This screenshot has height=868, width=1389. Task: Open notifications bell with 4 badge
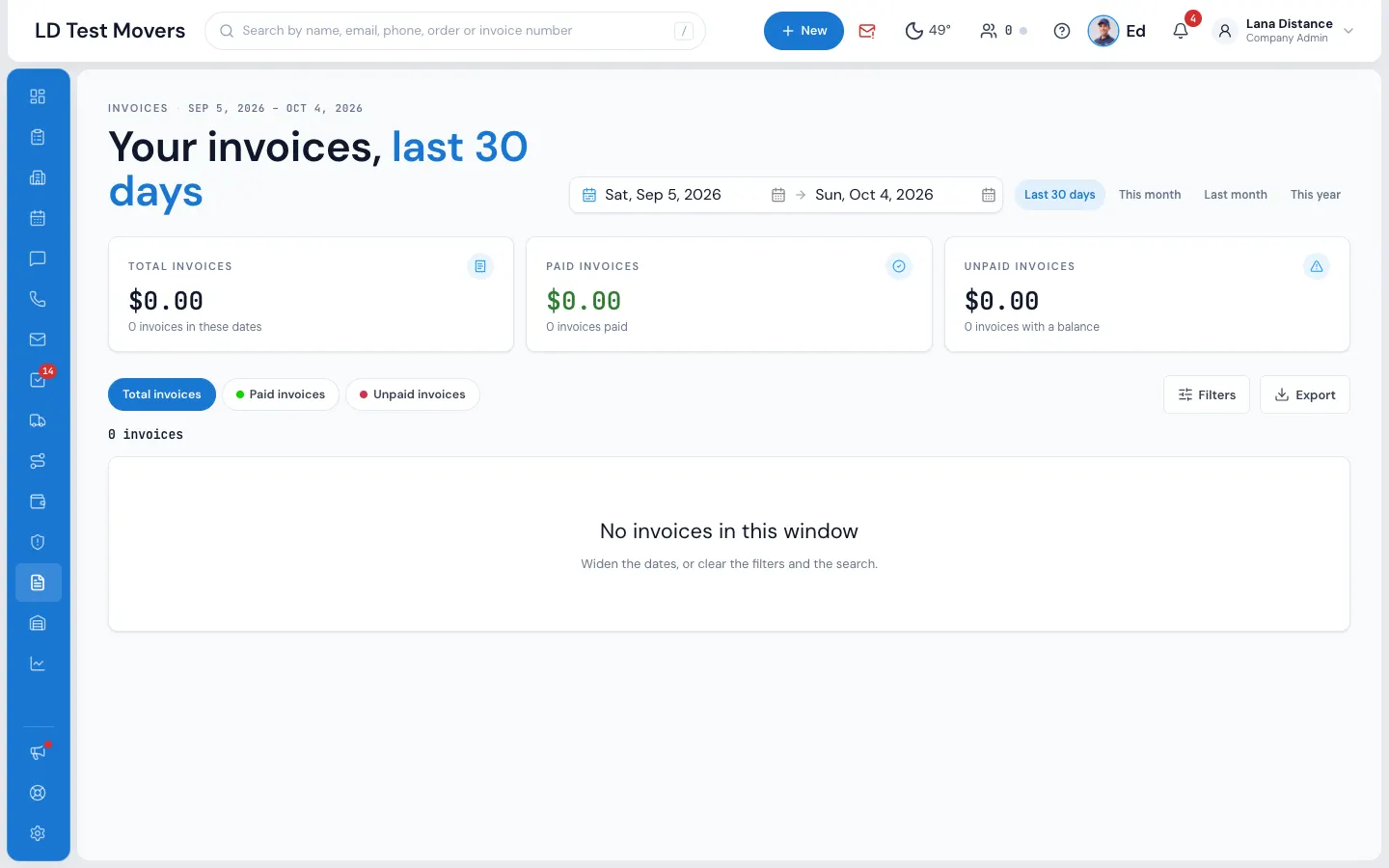pos(1181,31)
